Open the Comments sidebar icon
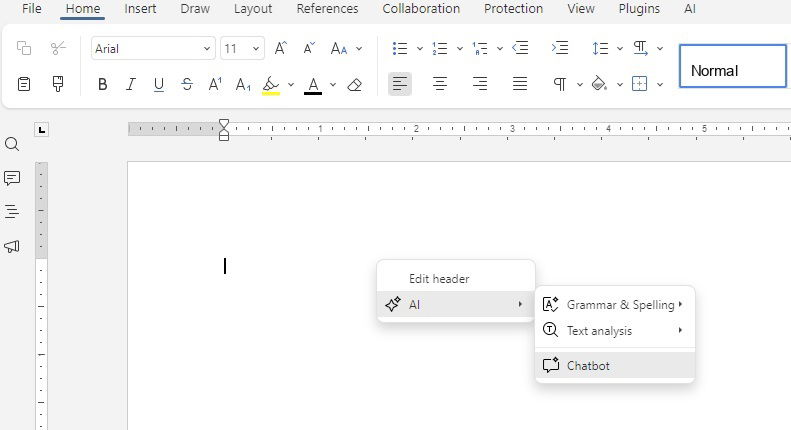The height and width of the screenshot is (430, 791). tap(12, 178)
